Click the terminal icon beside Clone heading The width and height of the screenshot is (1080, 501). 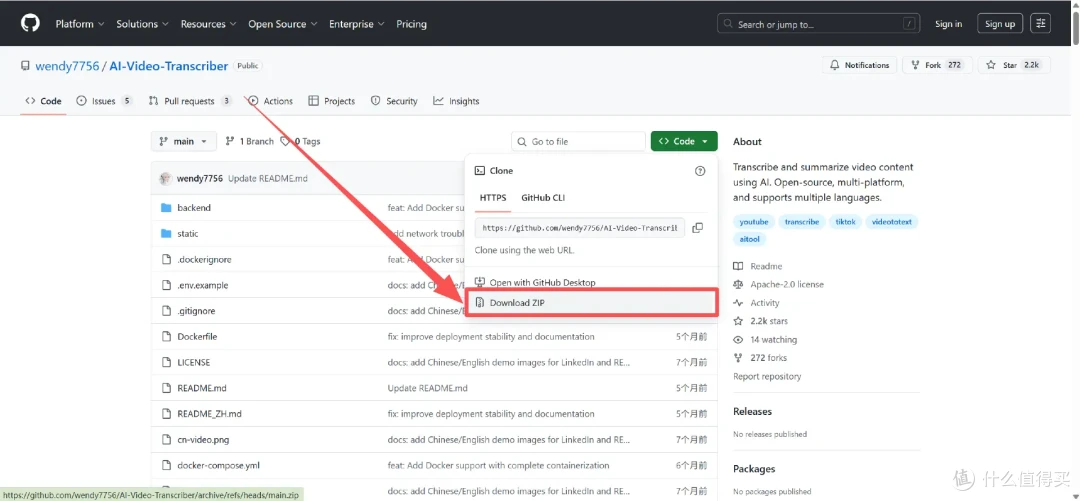[x=480, y=171]
